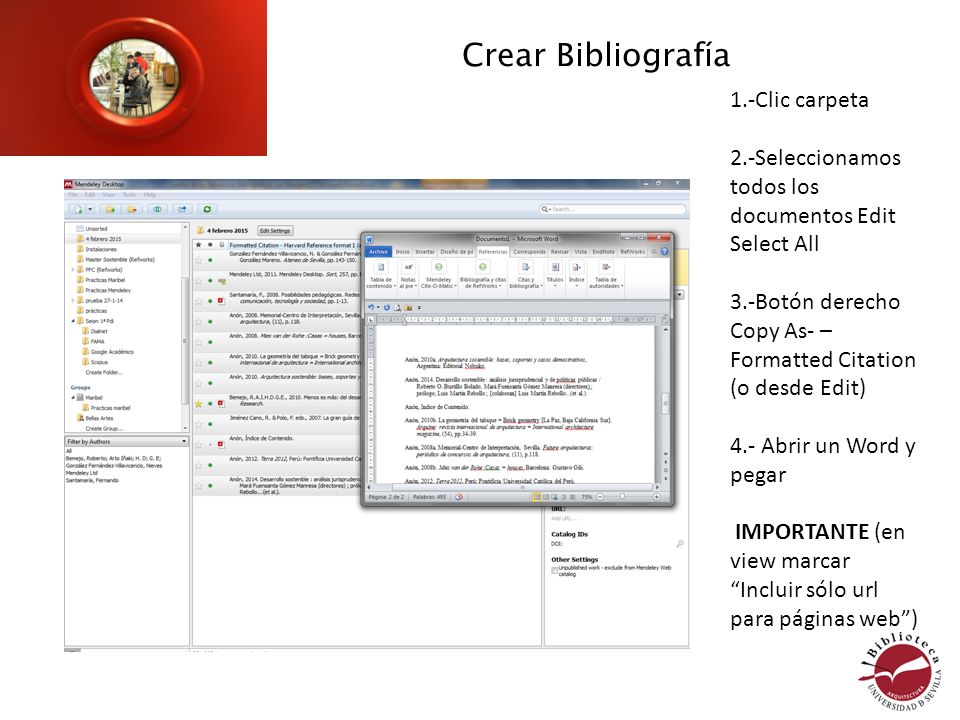
Task: Toggle read status dot for Mendeley Ltd row
Action: [x=211, y=281]
